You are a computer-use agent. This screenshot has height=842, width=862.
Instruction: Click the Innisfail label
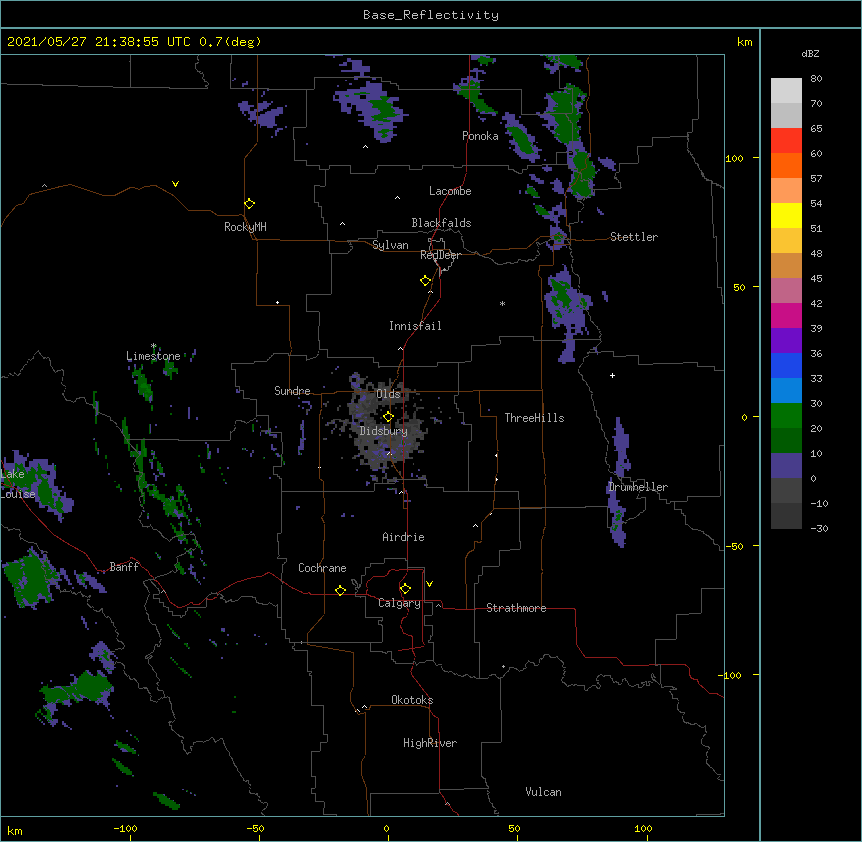tap(415, 326)
